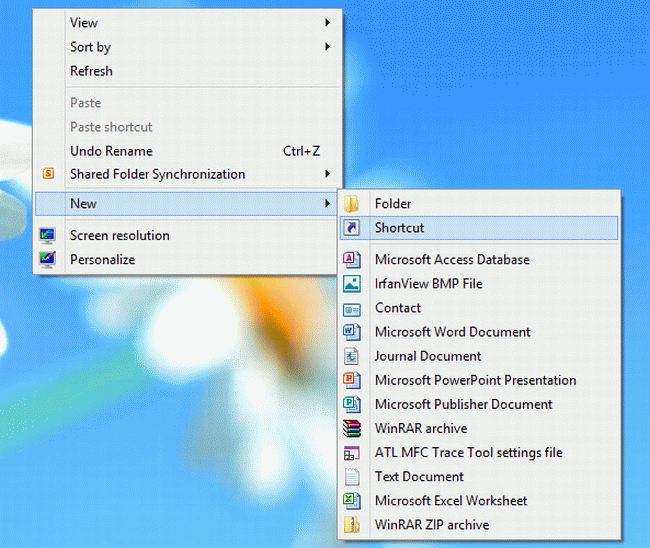The image size is (650, 548).
Task: Create new Microsoft Access Database
Action: [x=479, y=259]
